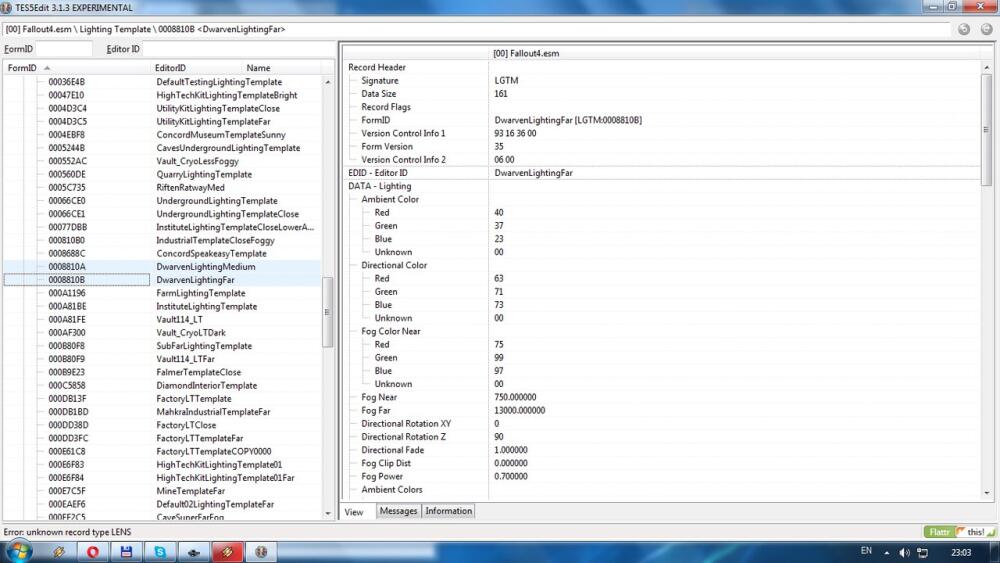Click Directional Rotation Z value 90

pos(499,437)
